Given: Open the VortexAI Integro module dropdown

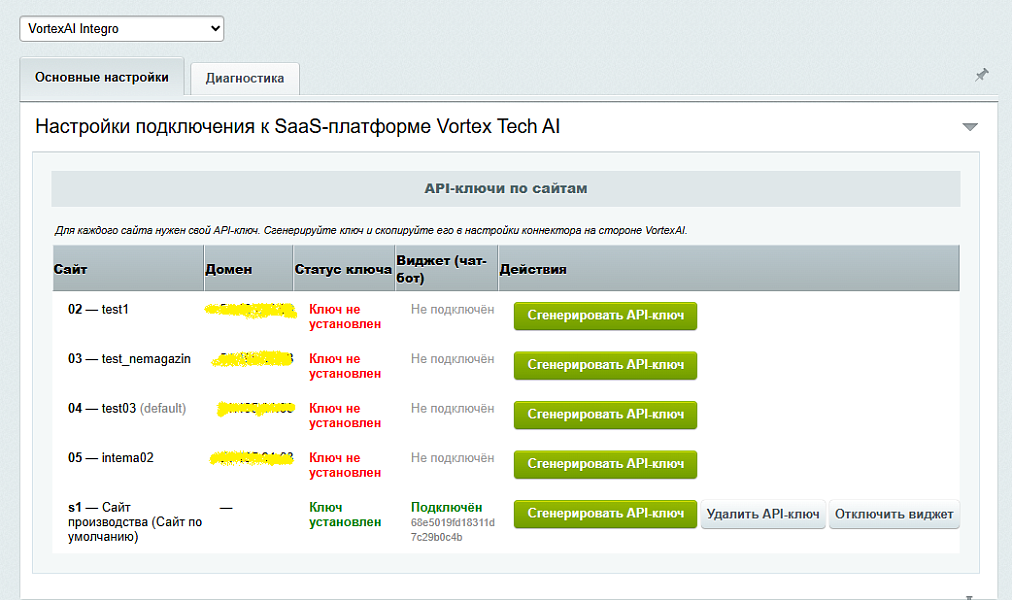Looking at the screenshot, I should (x=122, y=28).
